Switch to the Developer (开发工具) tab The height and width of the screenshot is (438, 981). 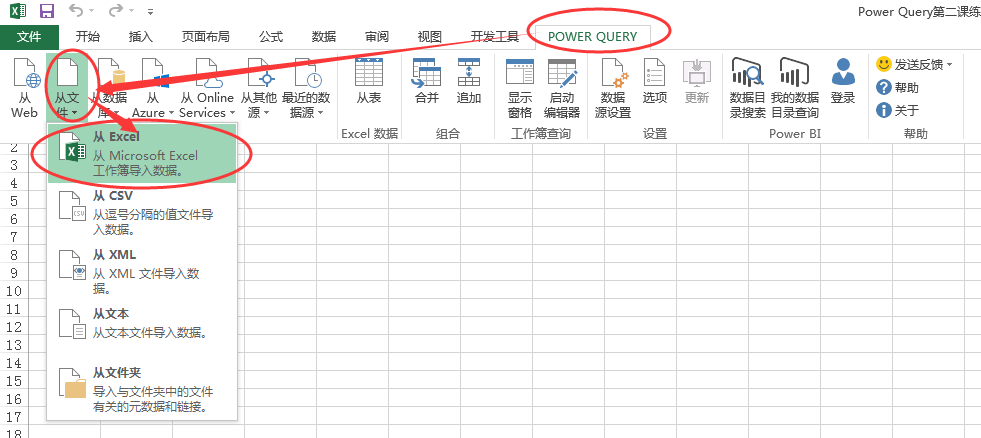[x=494, y=37]
